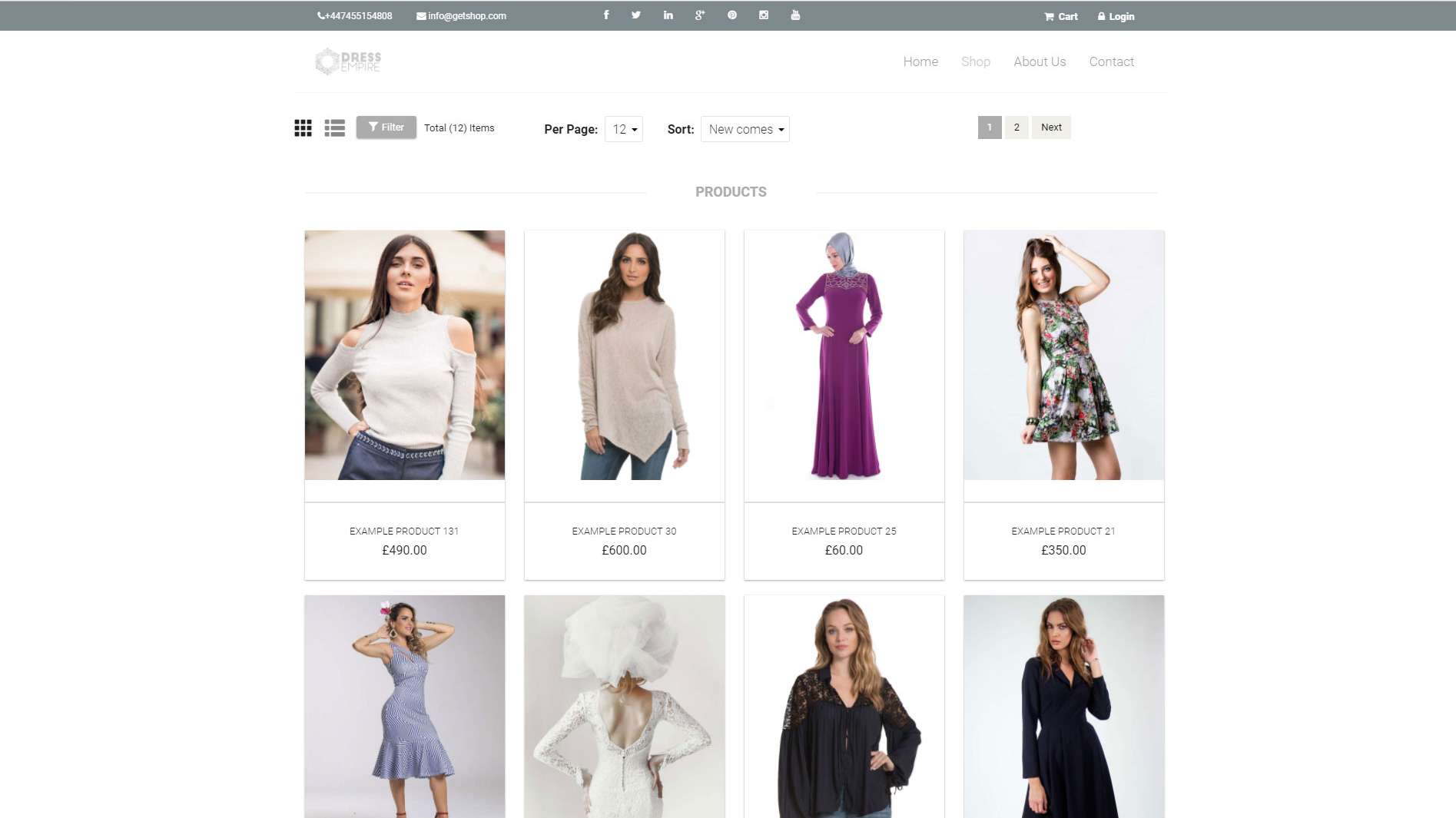Switch to grid view layout
The image size is (1456, 818).
[x=303, y=128]
